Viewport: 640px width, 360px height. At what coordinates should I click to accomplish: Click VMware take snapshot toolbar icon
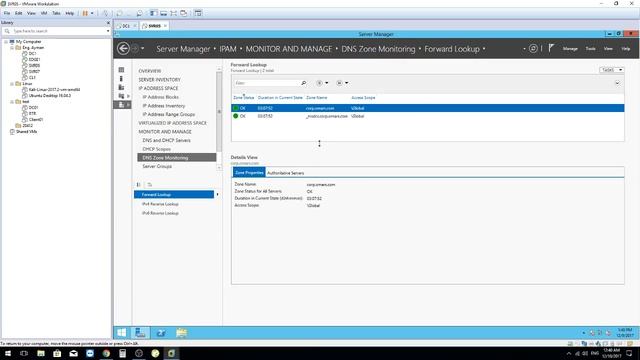pyautogui.click(x=119, y=13)
